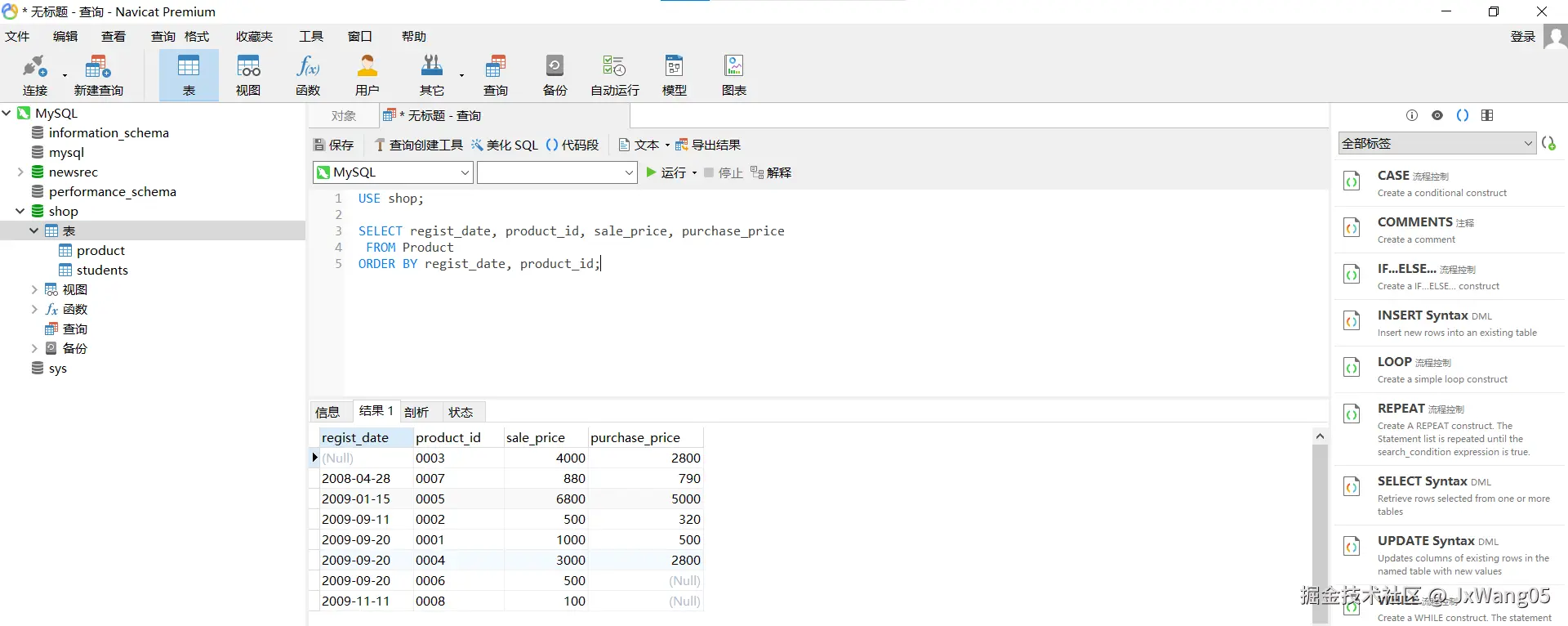This screenshot has width=1568, height=626.
Task: Open the User (用户) toolbar icon
Action: tap(367, 74)
